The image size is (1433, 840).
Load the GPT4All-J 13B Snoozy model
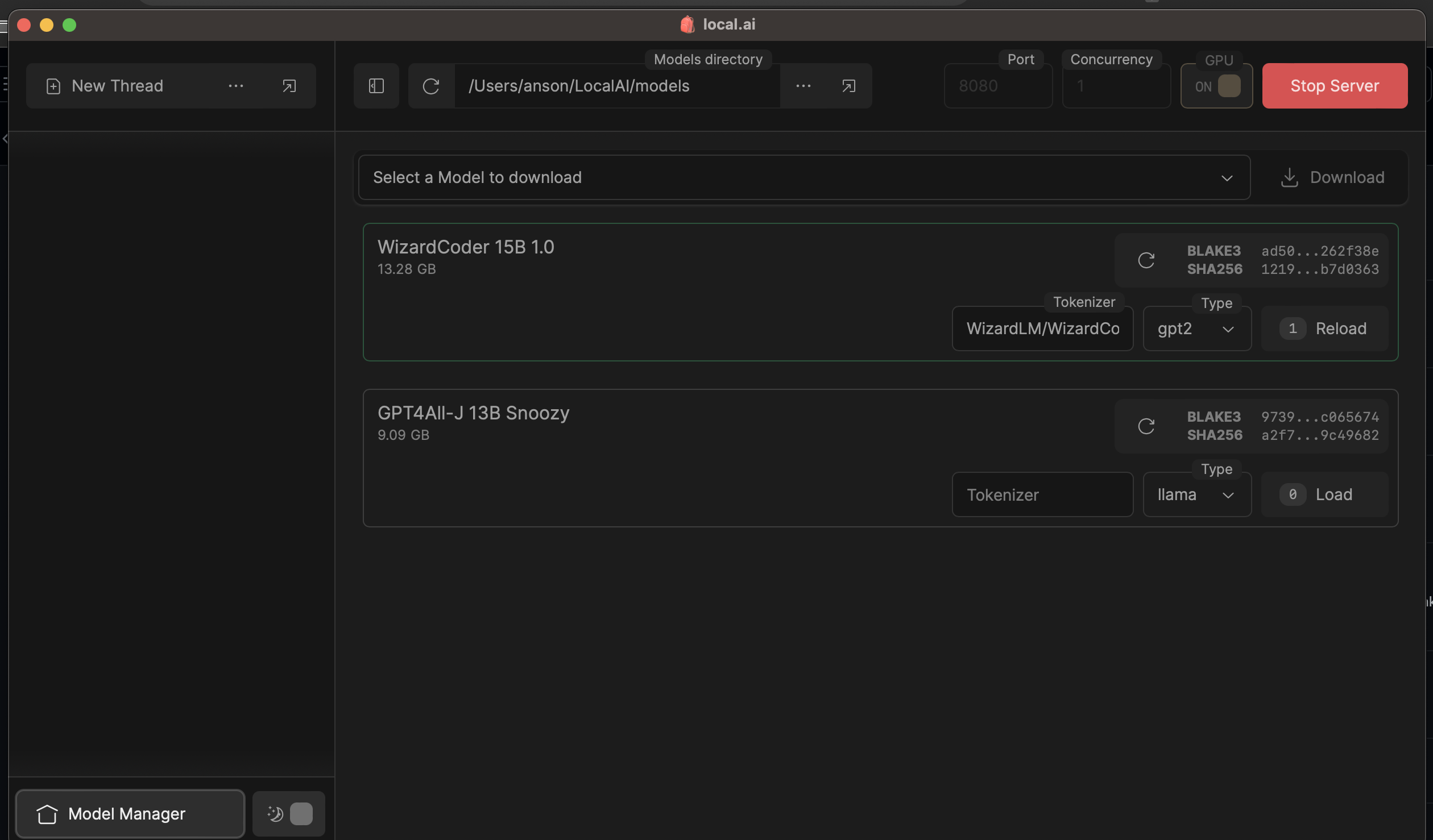[x=1324, y=494]
